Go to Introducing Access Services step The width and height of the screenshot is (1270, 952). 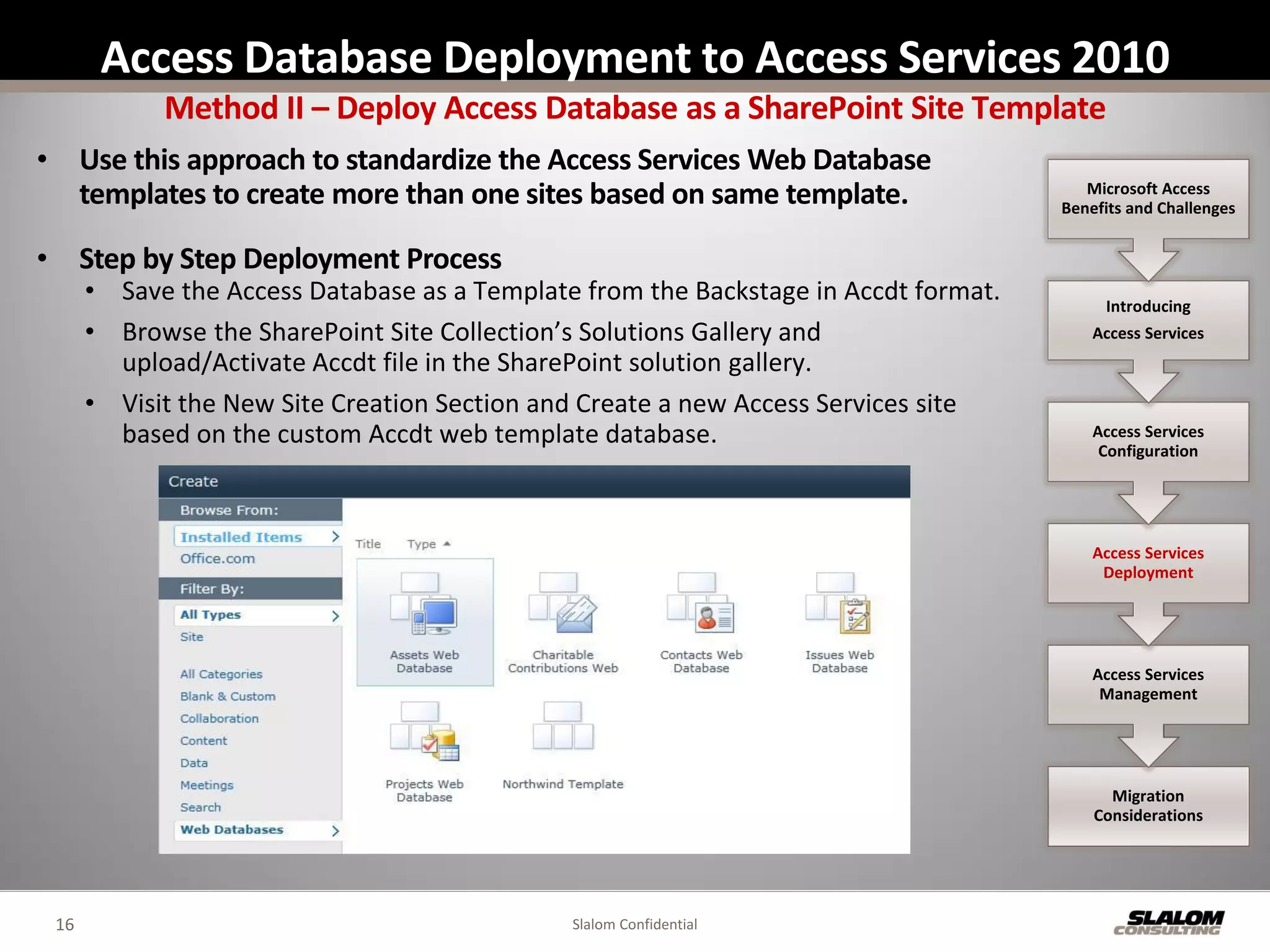(x=1148, y=320)
